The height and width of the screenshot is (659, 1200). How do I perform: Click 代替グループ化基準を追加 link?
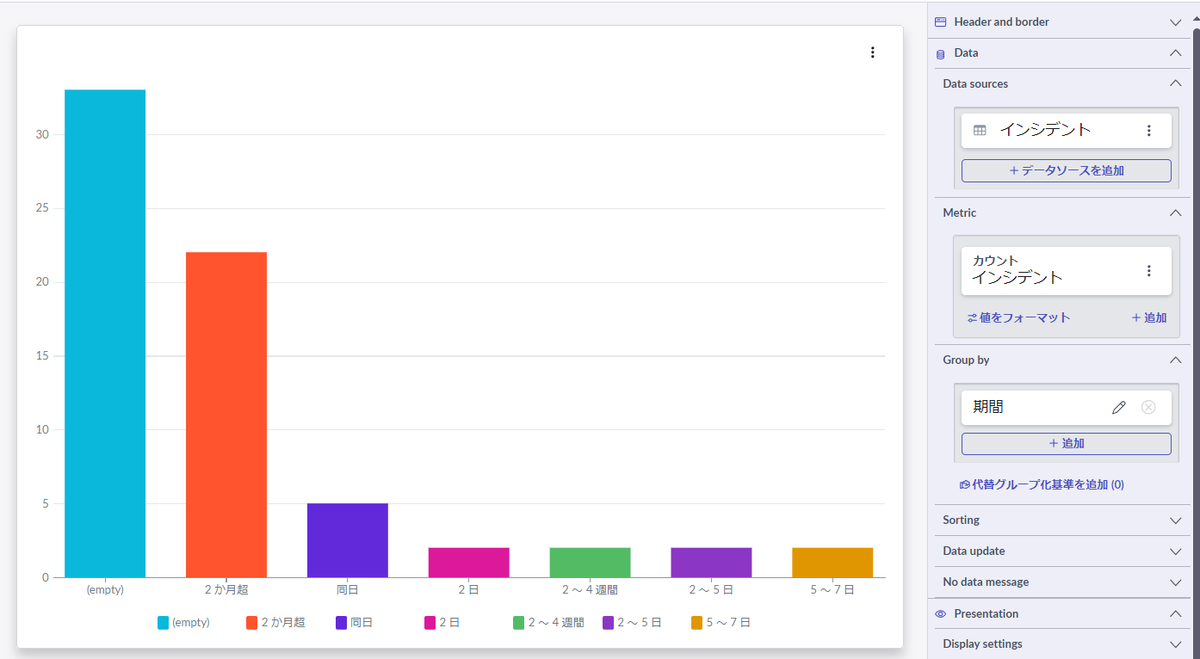tap(1042, 485)
